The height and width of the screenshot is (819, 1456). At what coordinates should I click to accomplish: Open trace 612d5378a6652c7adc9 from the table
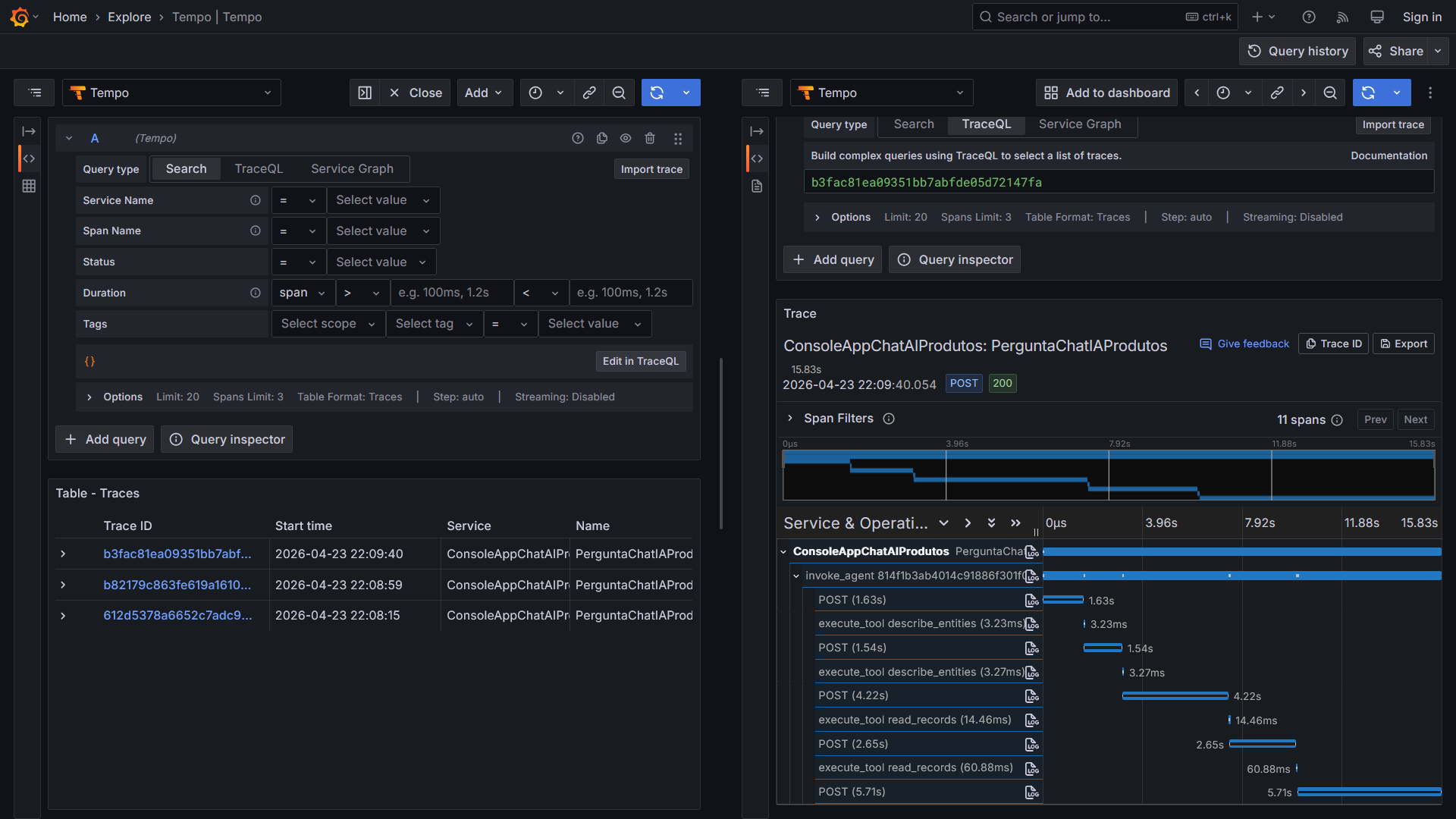[177, 615]
